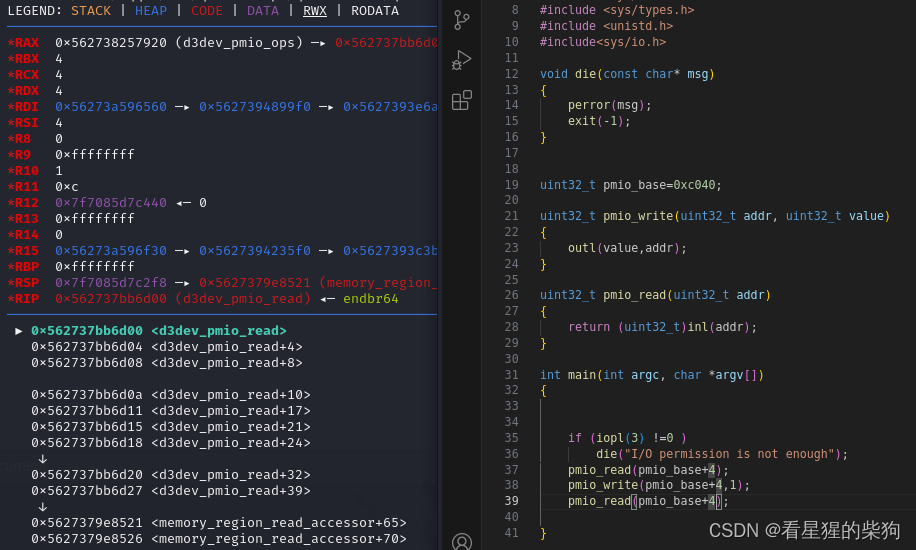Click the R11 value 0xc
The height and width of the screenshot is (550, 916).
(67, 186)
